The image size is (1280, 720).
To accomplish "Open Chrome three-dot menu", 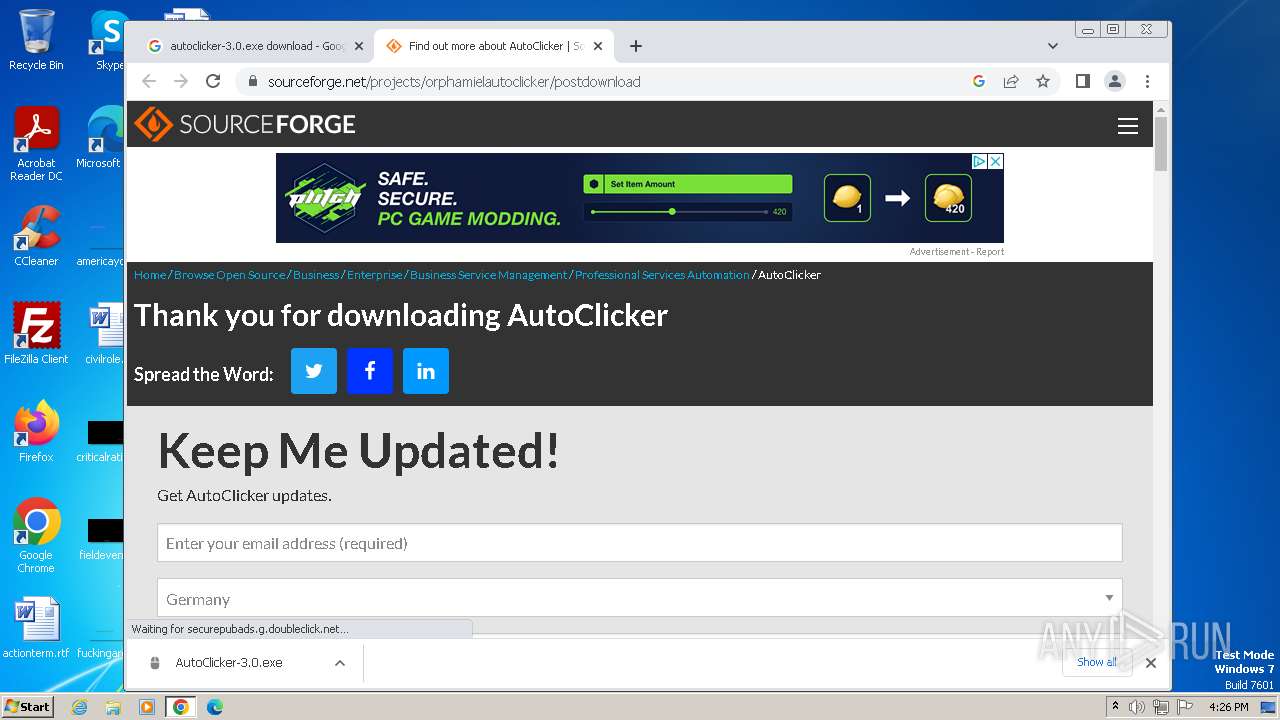I will (1147, 81).
